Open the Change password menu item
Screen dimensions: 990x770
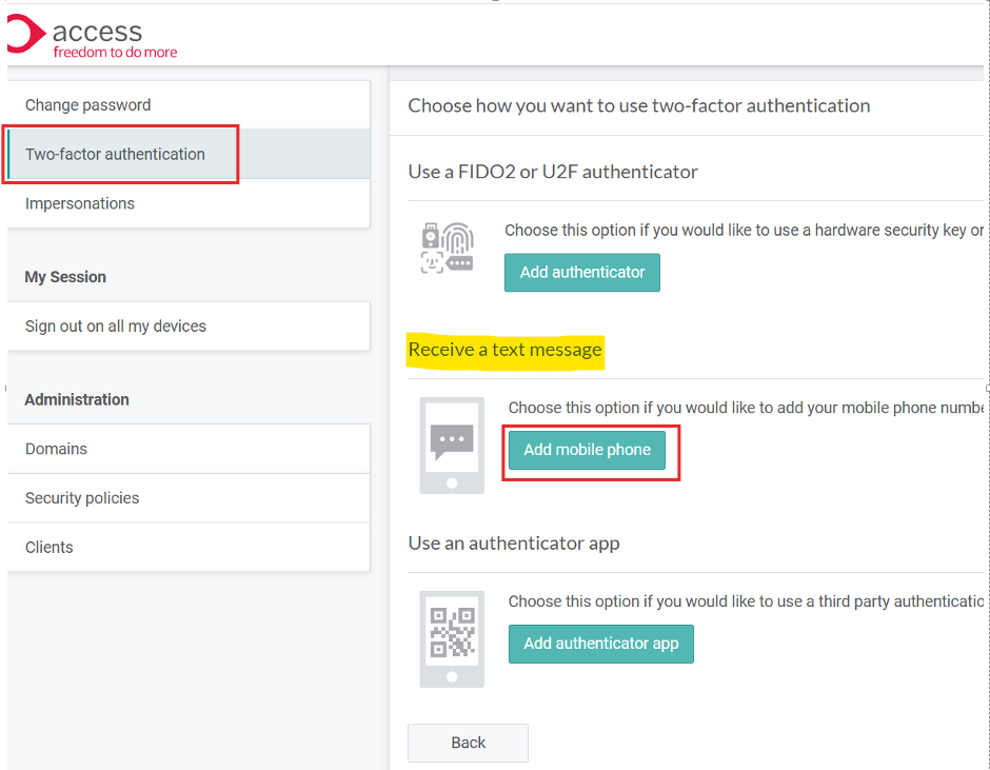[88, 105]
